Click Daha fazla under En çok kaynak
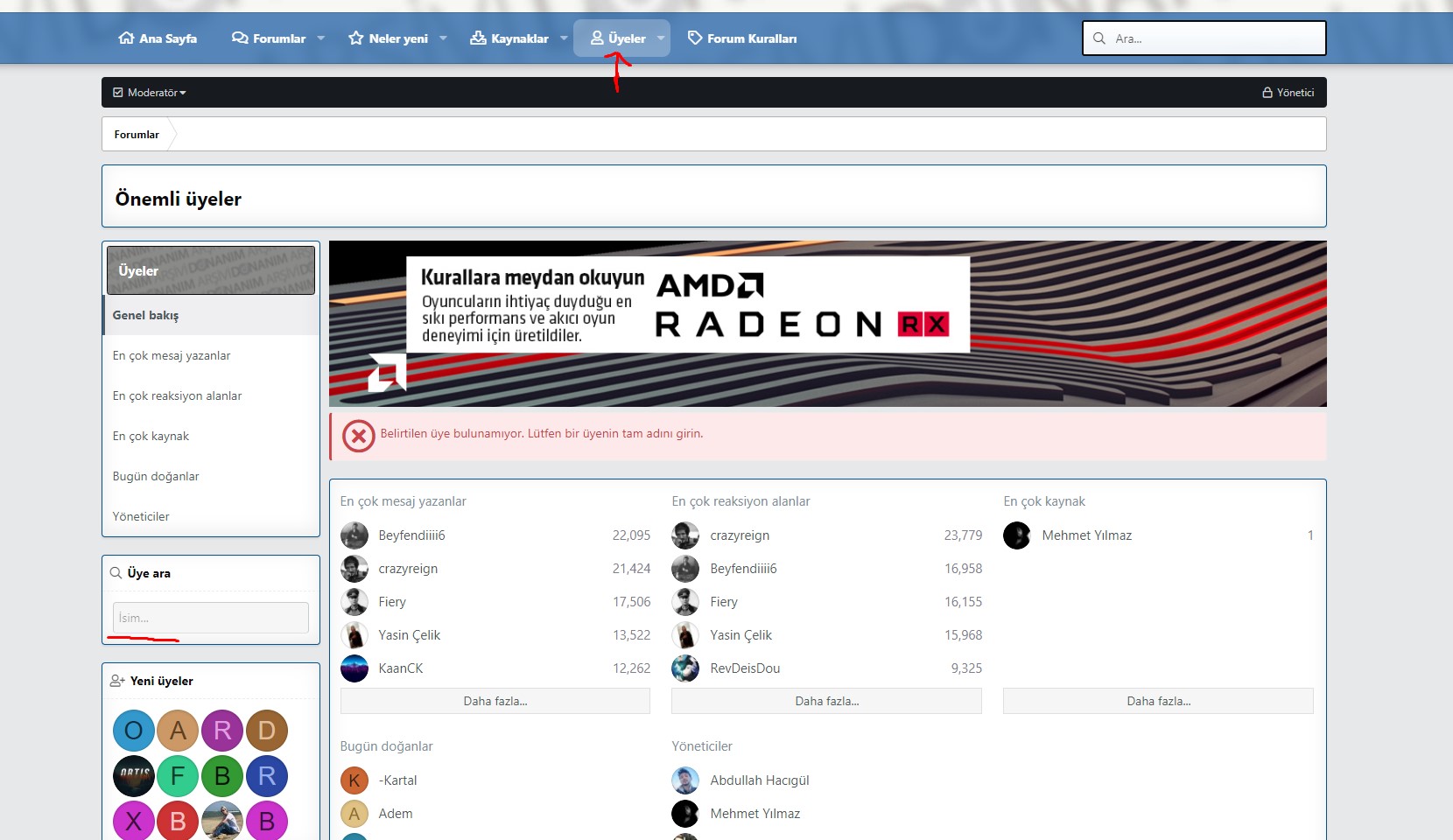Screen dimensions: 1453x840 click(1159, 701)
